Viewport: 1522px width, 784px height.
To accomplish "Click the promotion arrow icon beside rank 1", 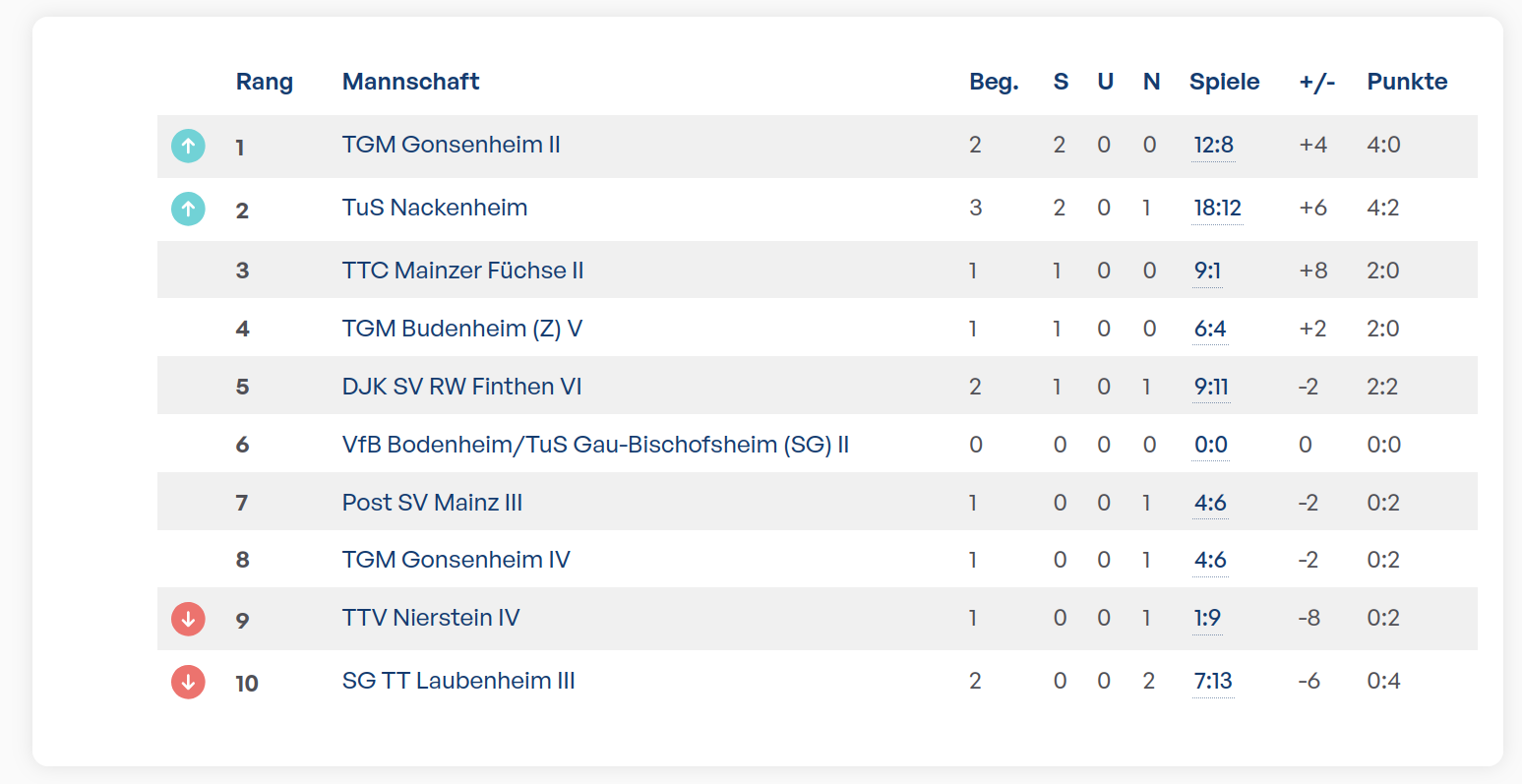I will 188,146.
